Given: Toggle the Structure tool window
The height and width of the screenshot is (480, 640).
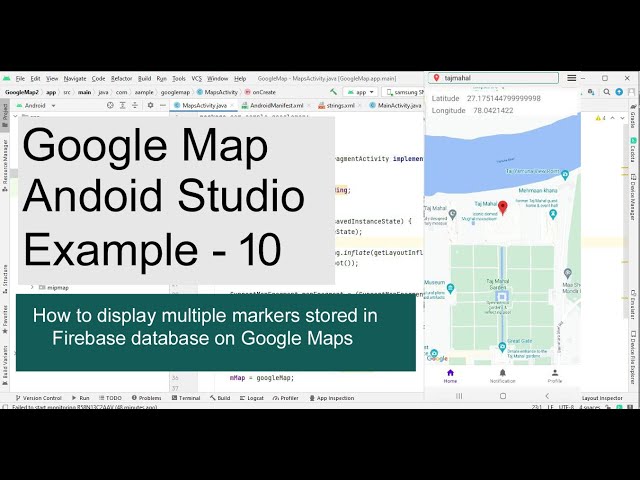Looking at the screenshot, I should [x=5, y=279].
